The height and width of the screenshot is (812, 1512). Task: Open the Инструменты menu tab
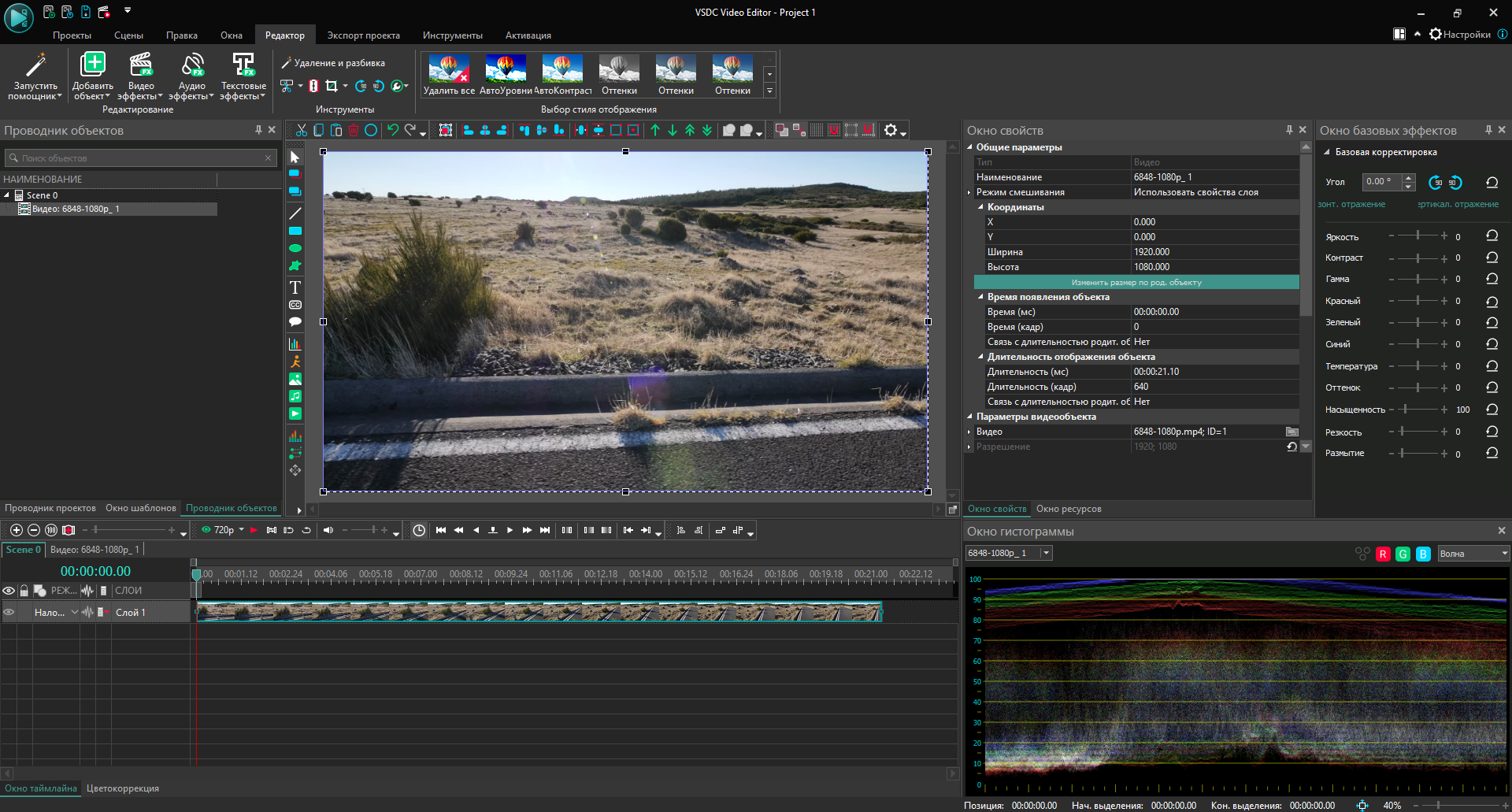click(452, 35)
